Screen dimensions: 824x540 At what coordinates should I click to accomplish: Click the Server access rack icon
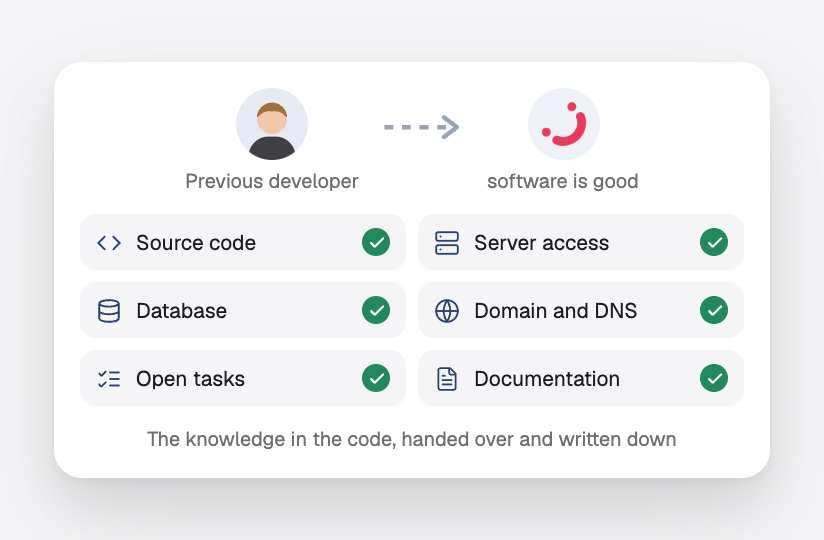[x=447, y=243]
